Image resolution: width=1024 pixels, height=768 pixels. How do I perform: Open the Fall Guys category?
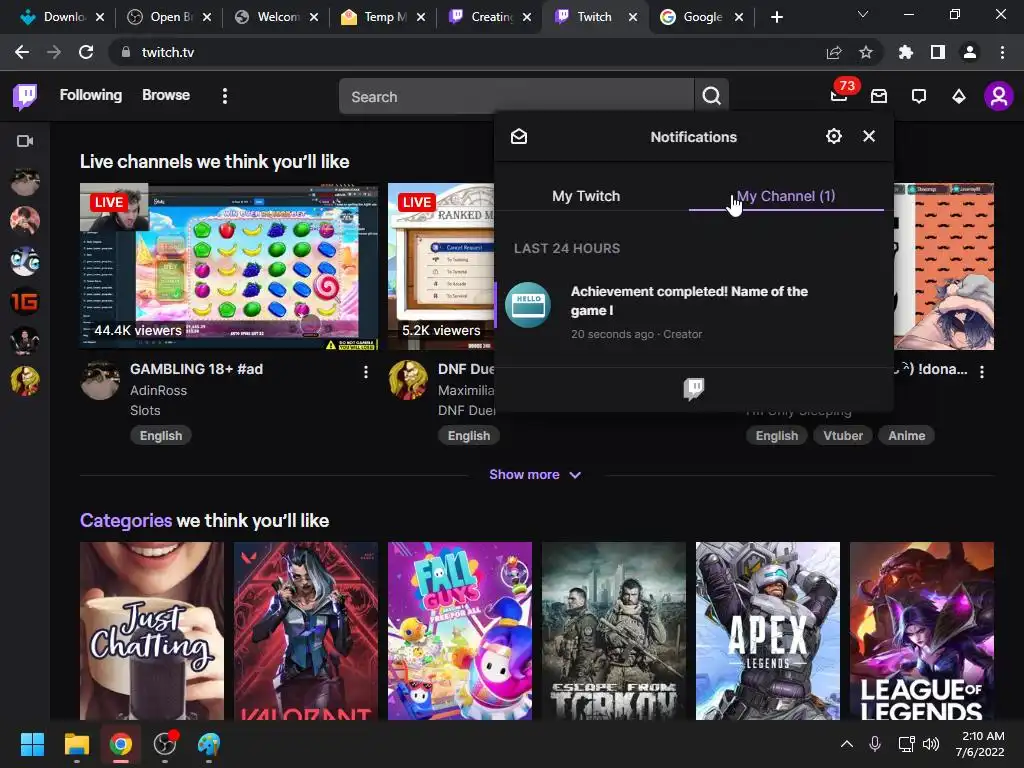point(460,631)
